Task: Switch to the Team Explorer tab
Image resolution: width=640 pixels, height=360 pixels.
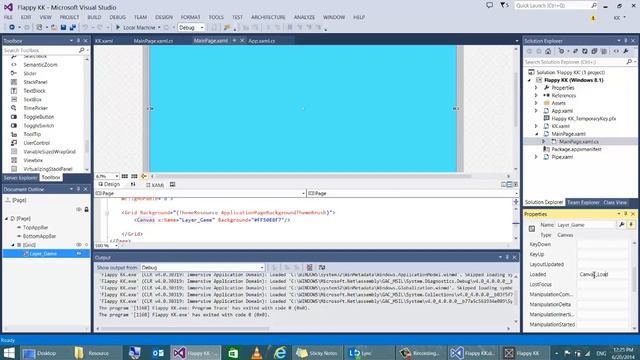Action: click(583, 202)
